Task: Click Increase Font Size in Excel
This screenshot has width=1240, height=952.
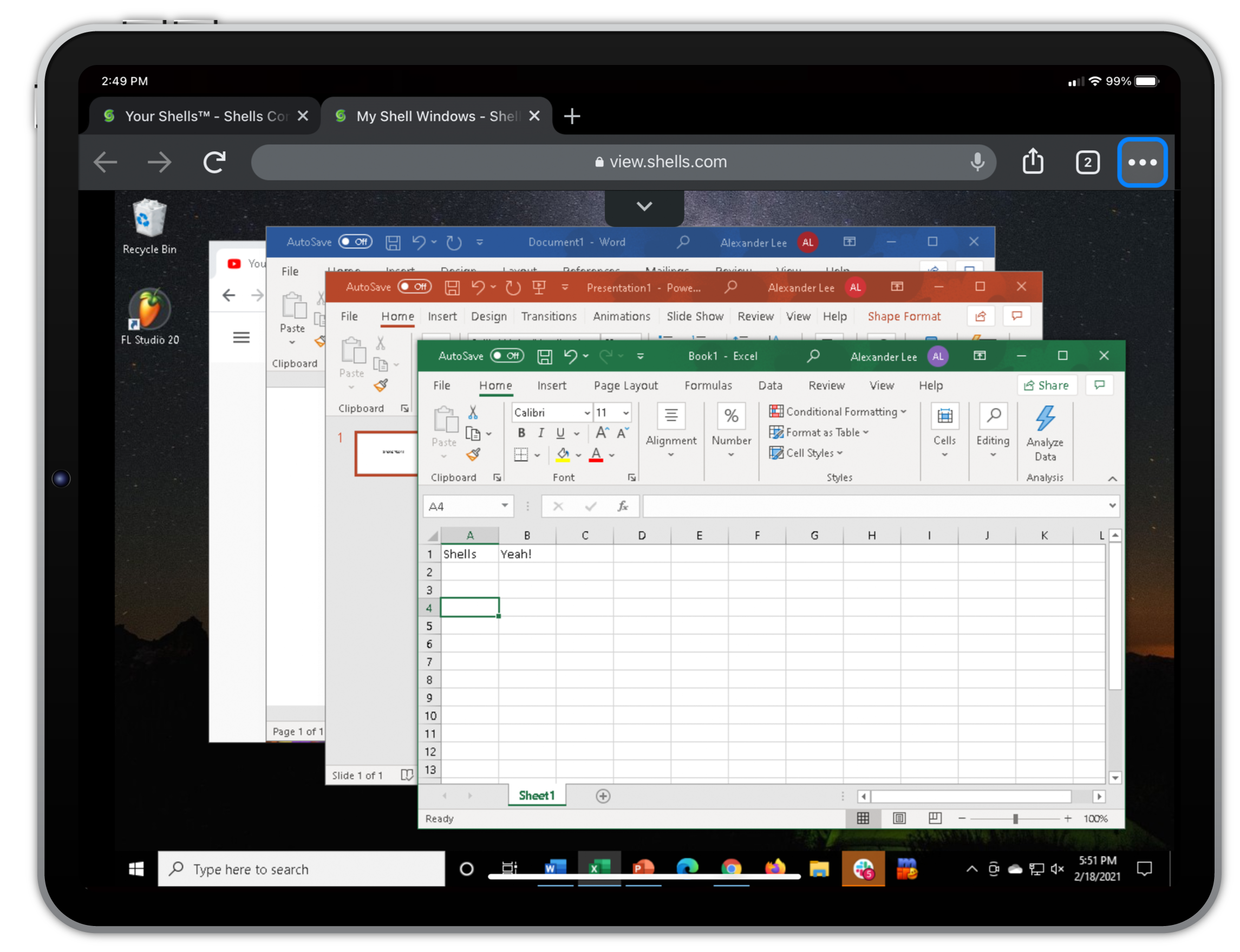Action: [x=602, y=434]
